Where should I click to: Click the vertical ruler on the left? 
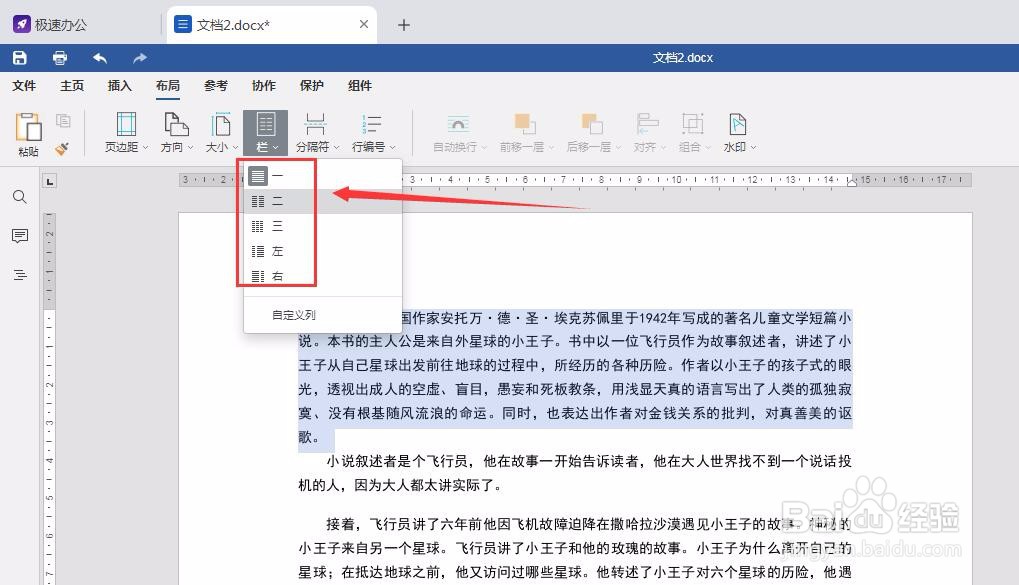49,398
